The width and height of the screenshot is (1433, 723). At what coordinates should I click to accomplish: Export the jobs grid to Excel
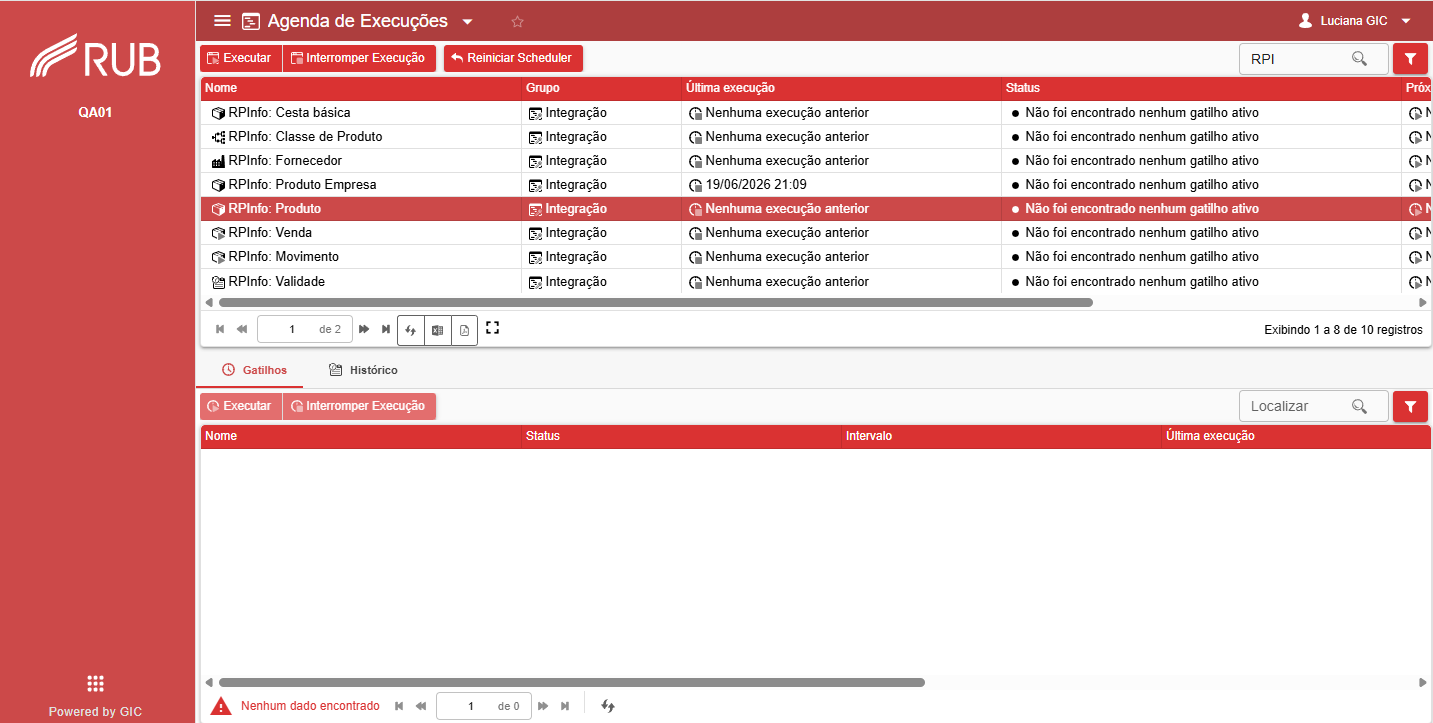coord(437,330)
